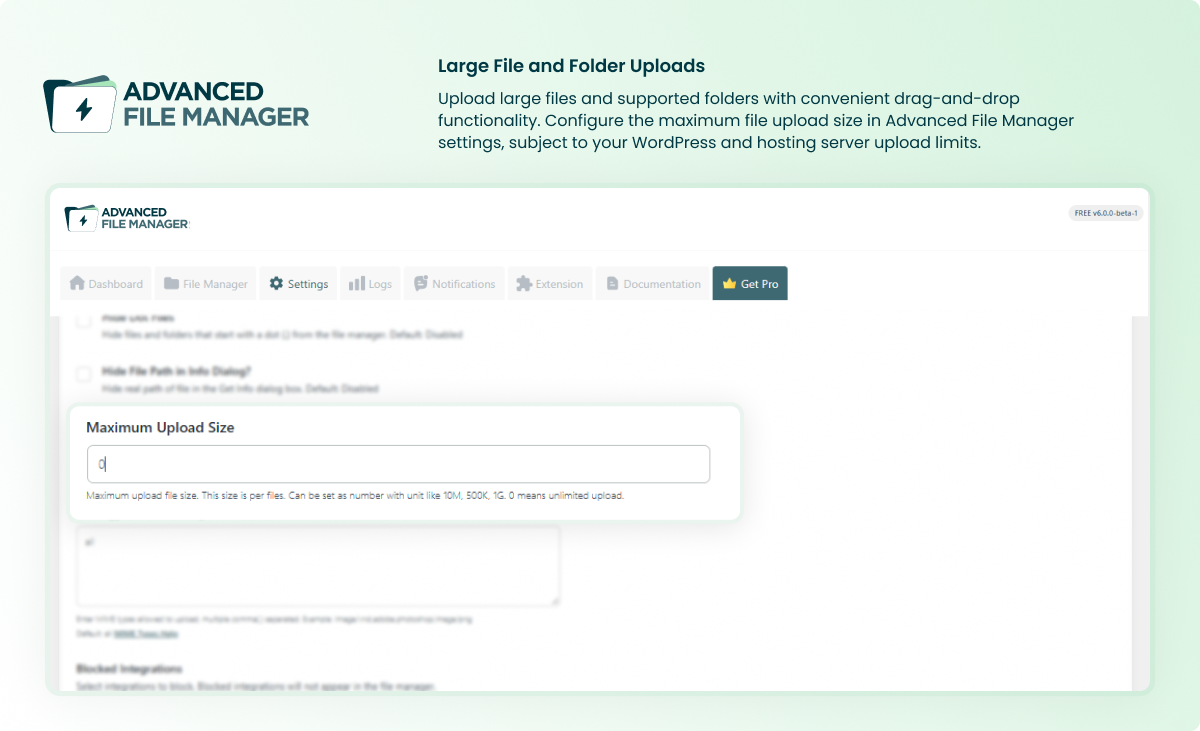This screenshot has width=1200, height=731.
Task: Toggle the Hide Dot Files checkbox
Action: (x=84, y=321)
